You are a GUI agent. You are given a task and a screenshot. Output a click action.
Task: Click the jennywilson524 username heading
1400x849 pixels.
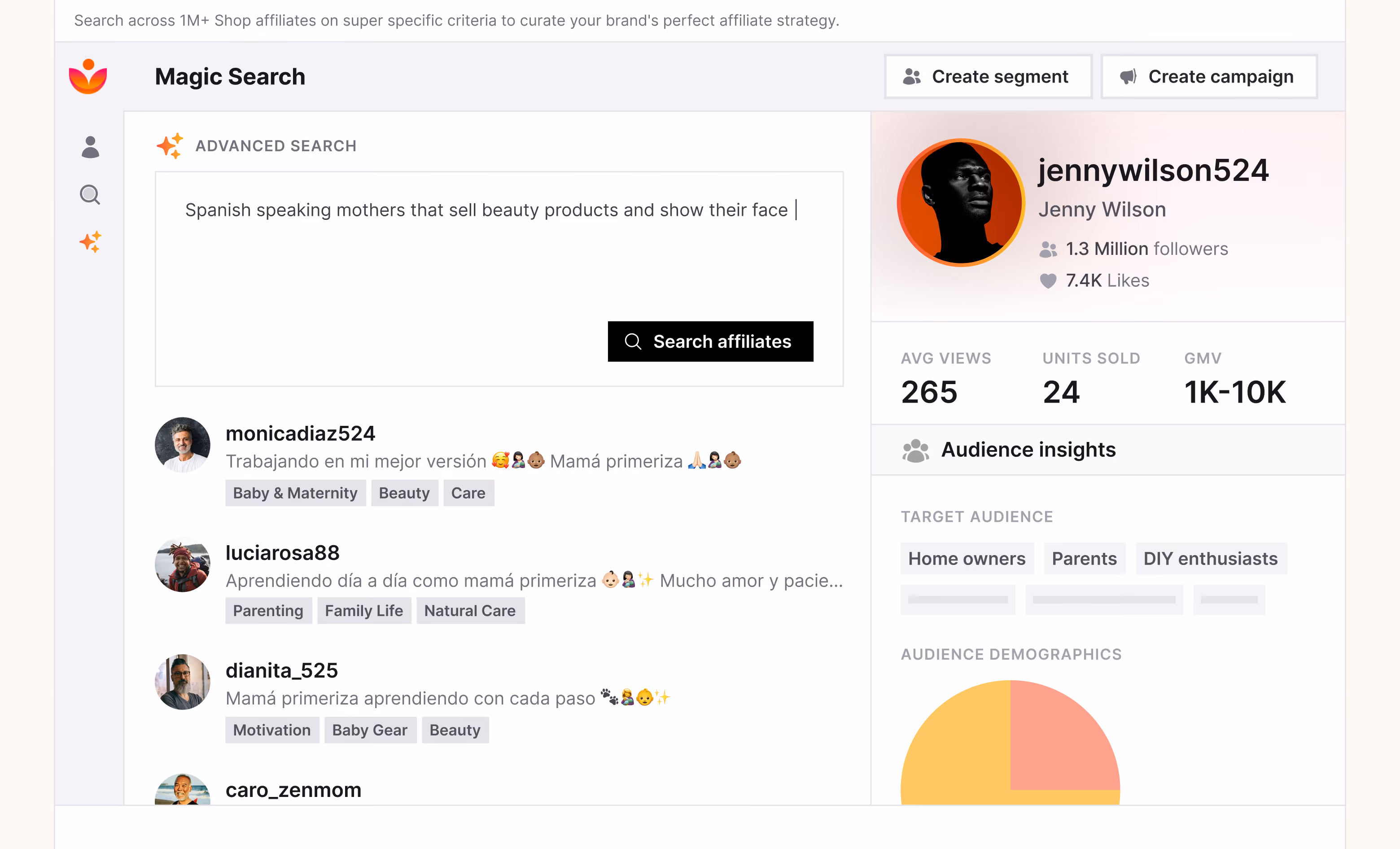point(1153,171)
